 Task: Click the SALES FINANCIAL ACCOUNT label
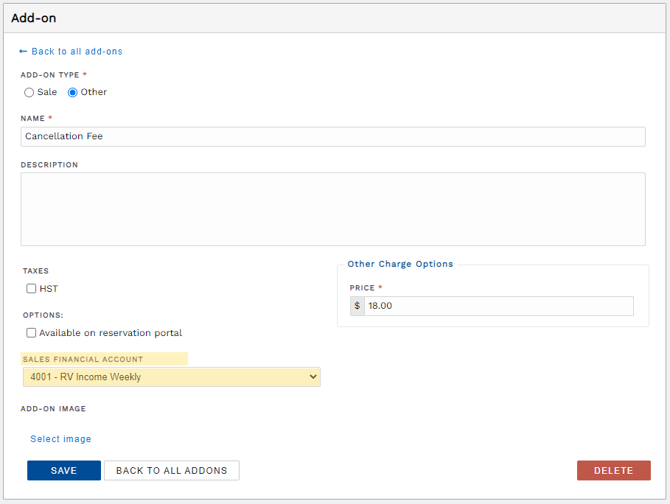coord(83,359)
